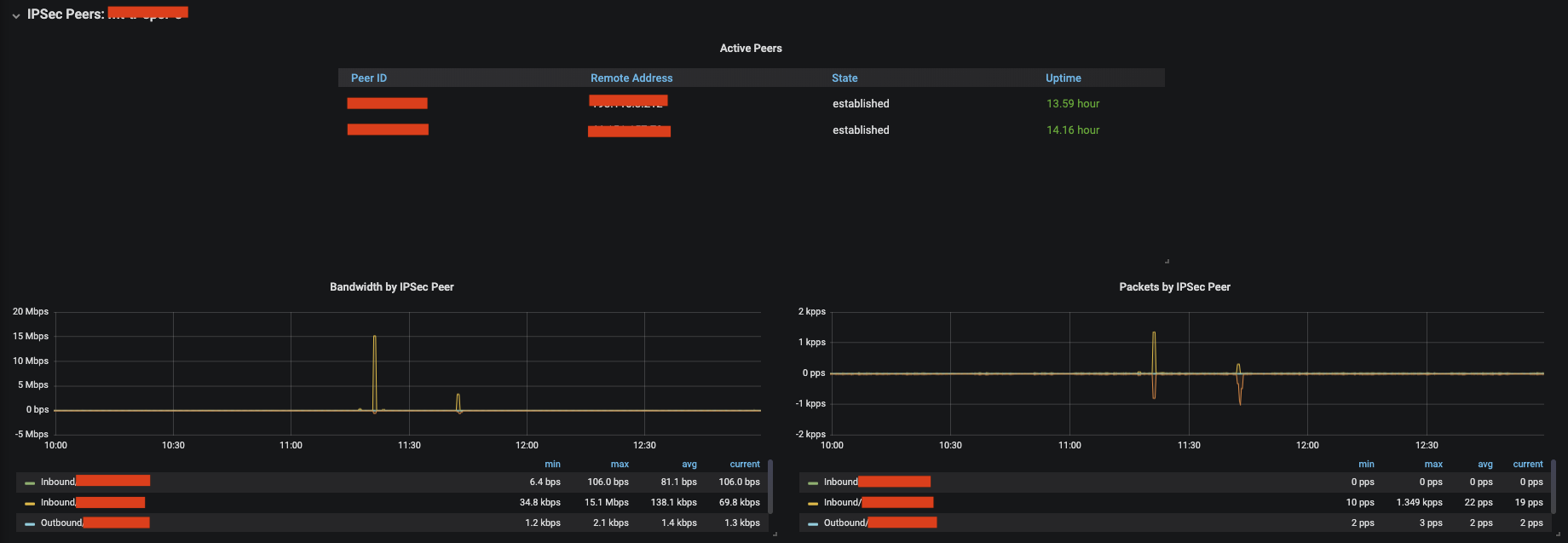Screen dimensions: 1568x543
Task: Click the Packets legend vertical scrollbar
Action: coord(1554,486)
